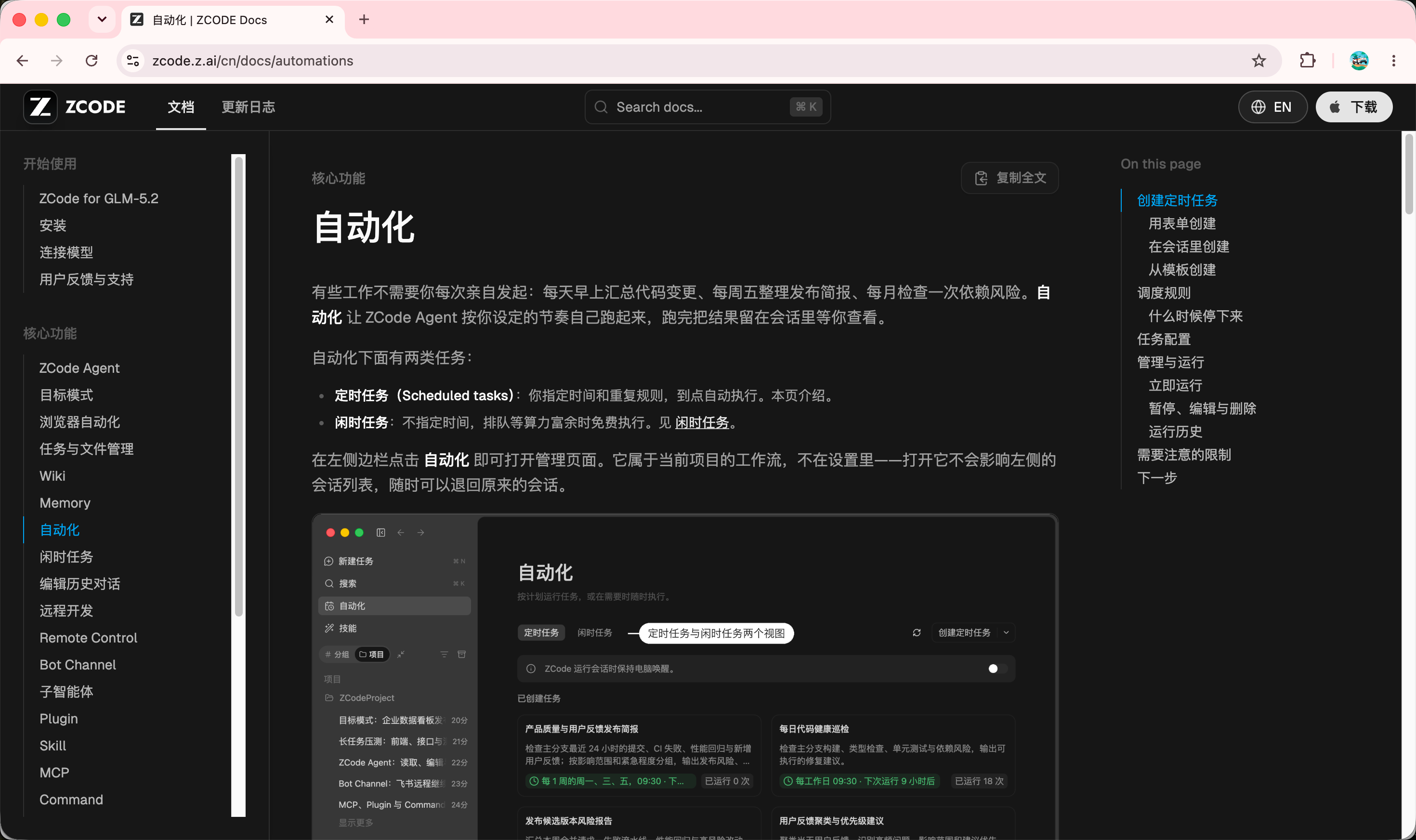Switch to the 闲时任务 view tab
This screenshot has height=840, width=1416.
tap(595, 633)
